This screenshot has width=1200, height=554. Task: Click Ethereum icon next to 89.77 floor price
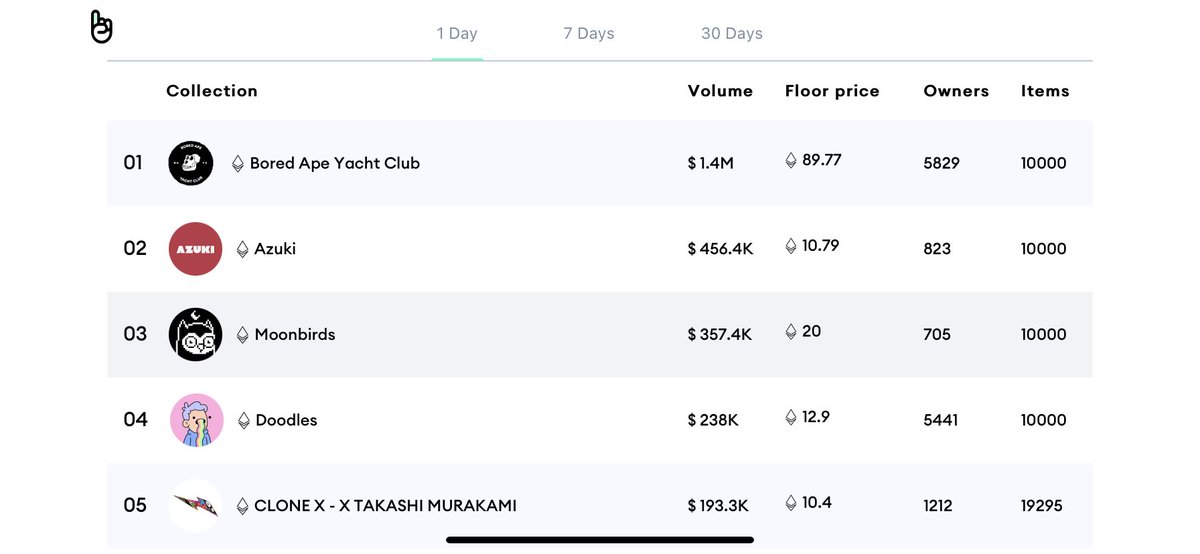(x=791, y=160)
